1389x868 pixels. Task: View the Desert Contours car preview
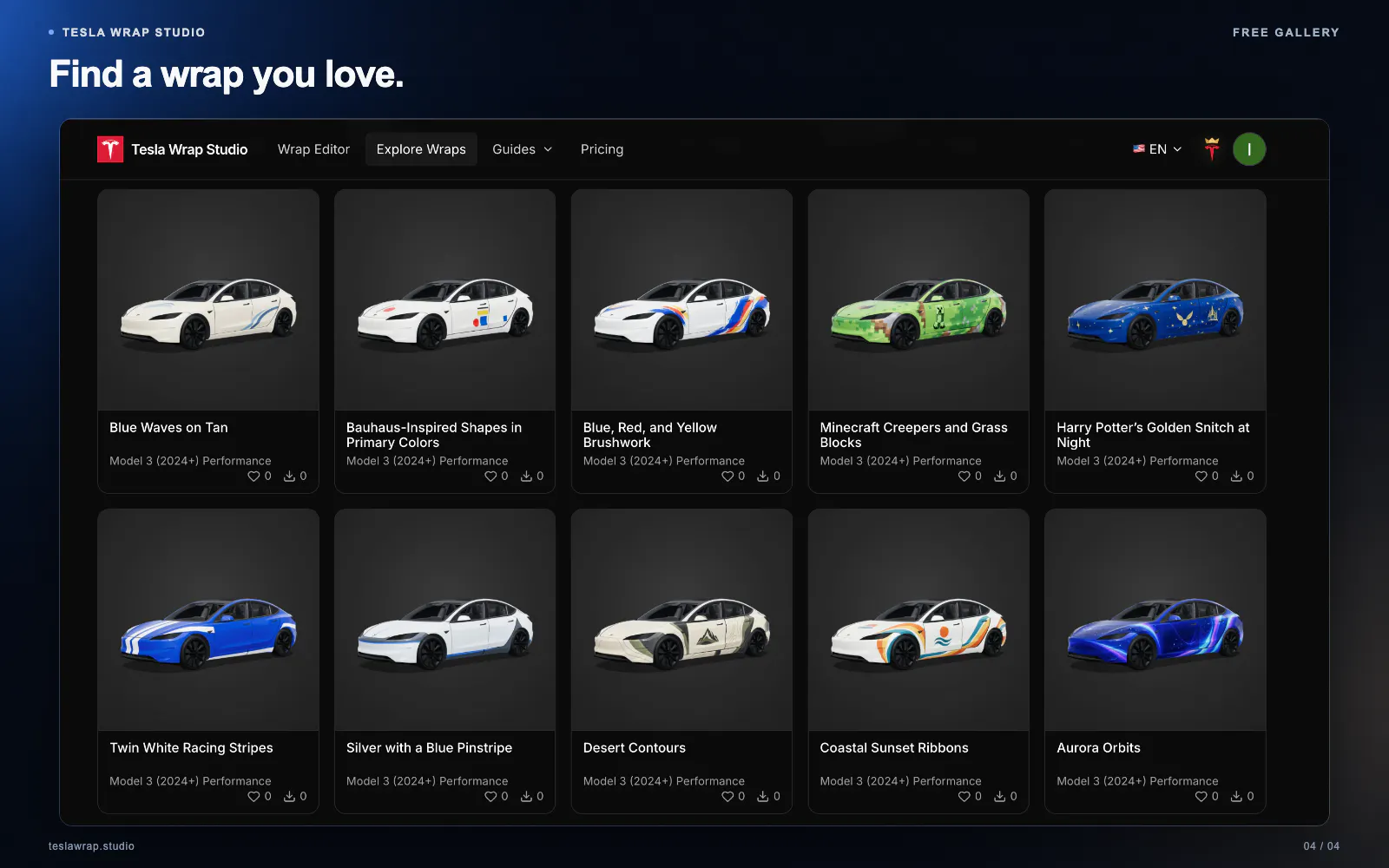coord(681,620)
